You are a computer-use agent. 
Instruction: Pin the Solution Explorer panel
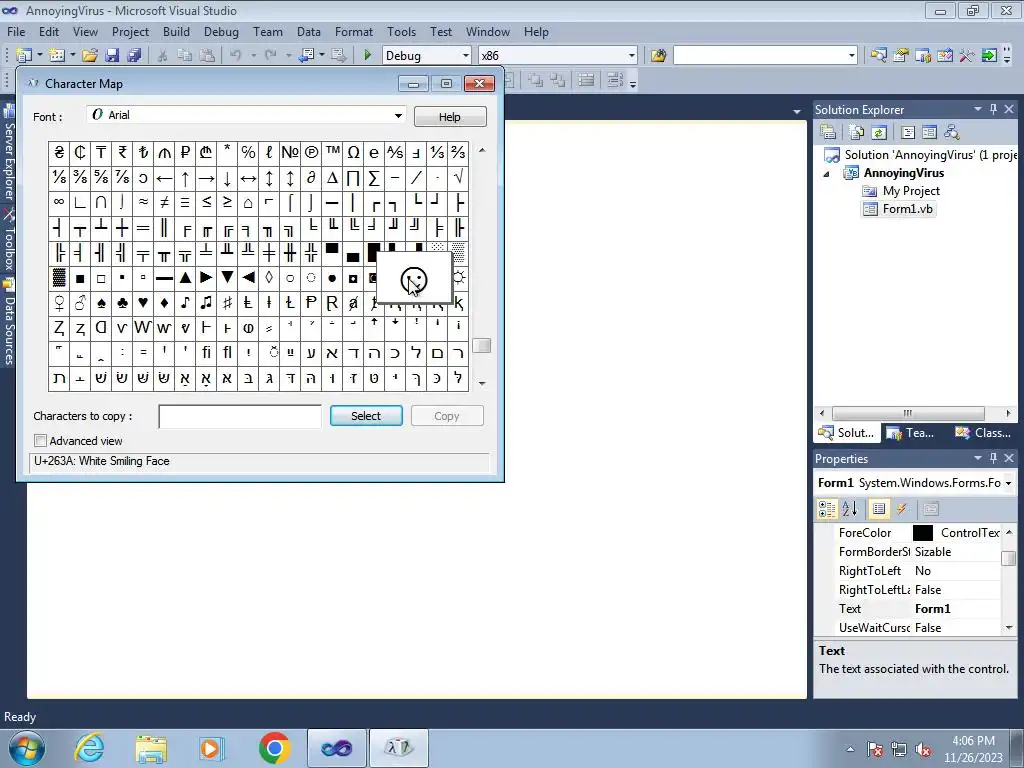point(993,109)
